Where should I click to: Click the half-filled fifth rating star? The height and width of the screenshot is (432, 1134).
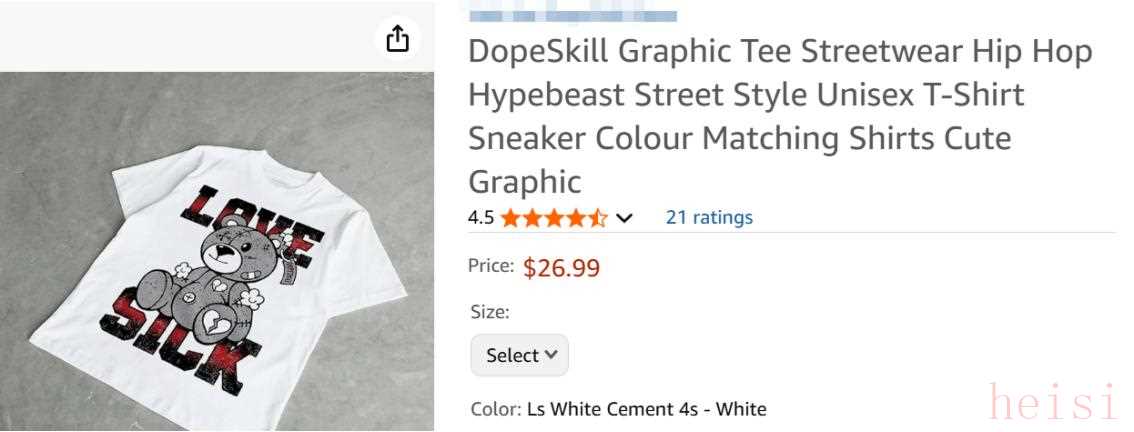pyautogui.click(x=597, y=218)
